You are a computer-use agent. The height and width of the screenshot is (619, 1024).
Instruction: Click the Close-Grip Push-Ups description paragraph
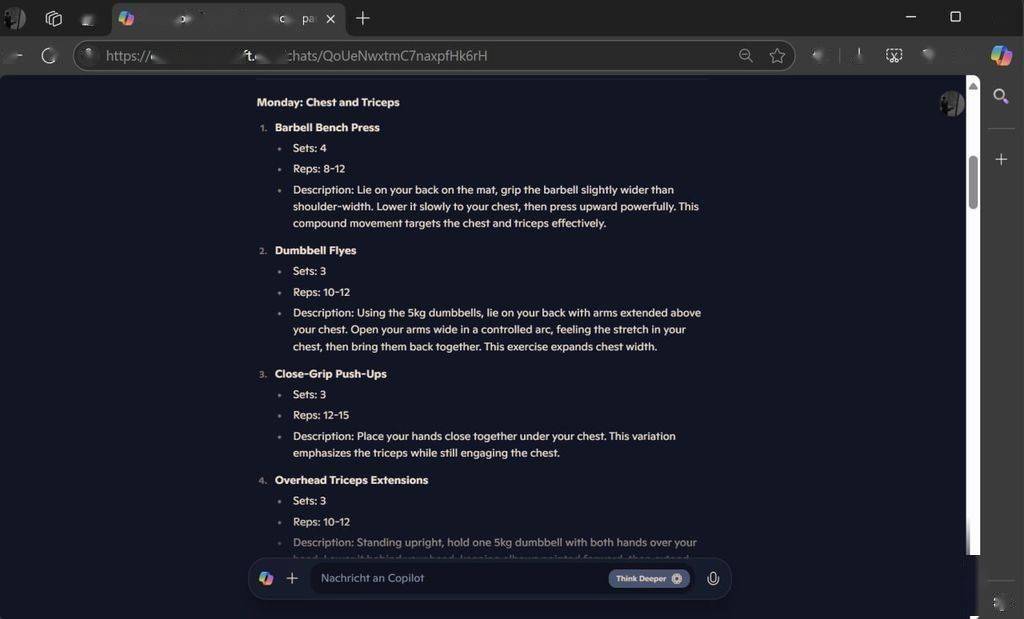coord(484,444)
